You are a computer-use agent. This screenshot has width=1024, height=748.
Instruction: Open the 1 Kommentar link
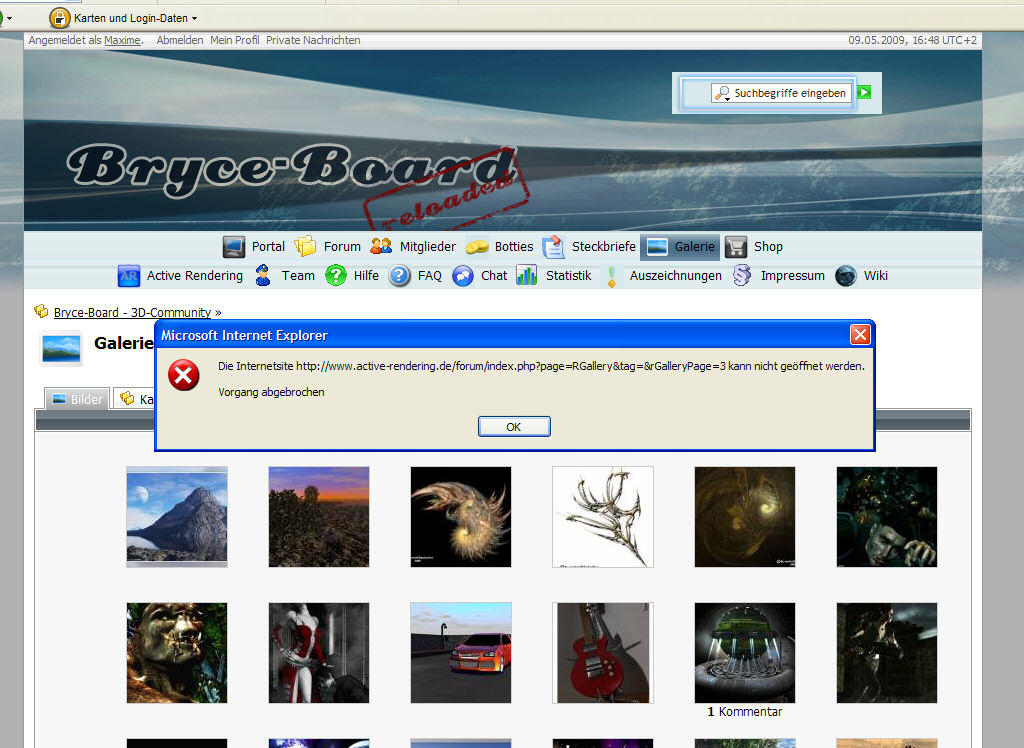(744, 712)
